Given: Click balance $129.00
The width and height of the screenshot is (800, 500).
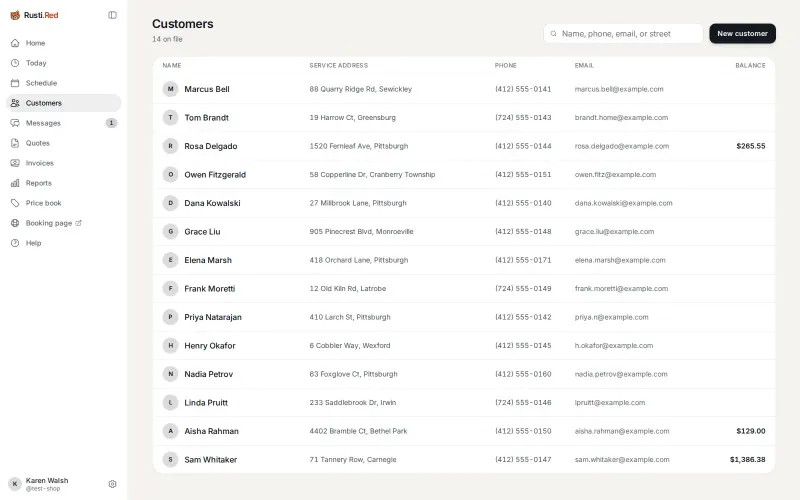Looking at the screenshot, I should pos(751,431).
